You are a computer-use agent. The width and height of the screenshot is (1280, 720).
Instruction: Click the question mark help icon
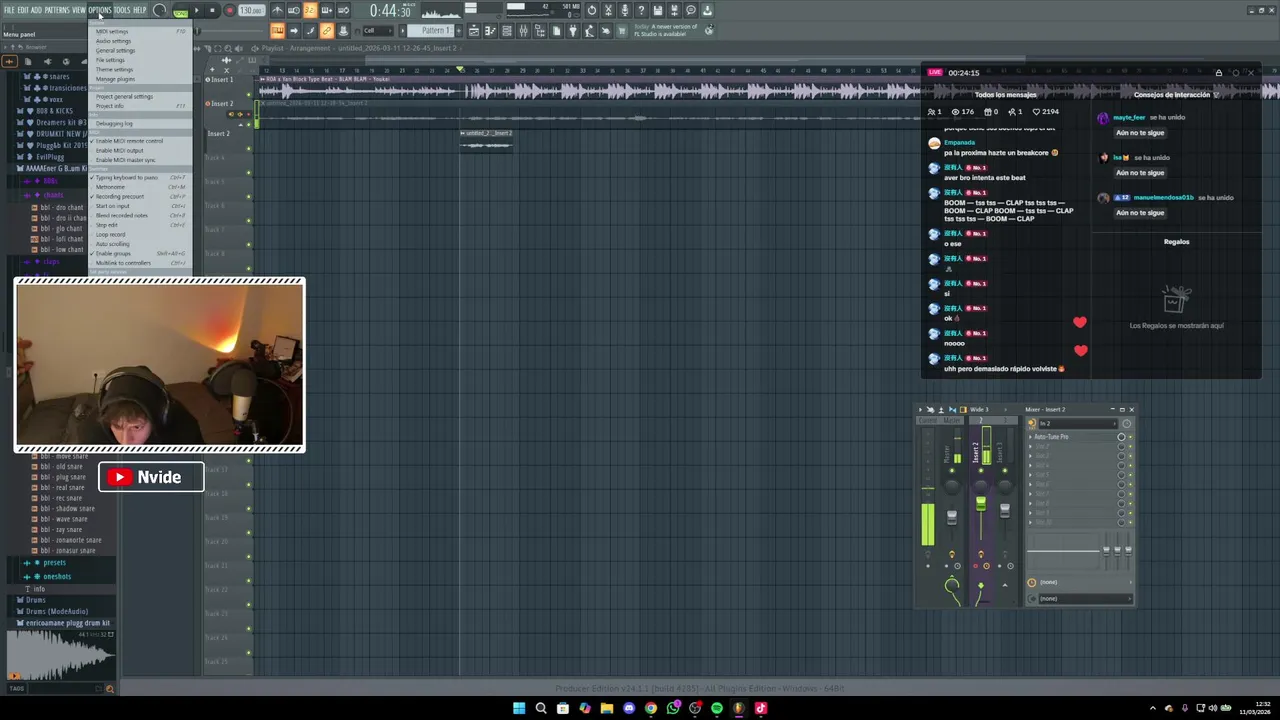641,10
